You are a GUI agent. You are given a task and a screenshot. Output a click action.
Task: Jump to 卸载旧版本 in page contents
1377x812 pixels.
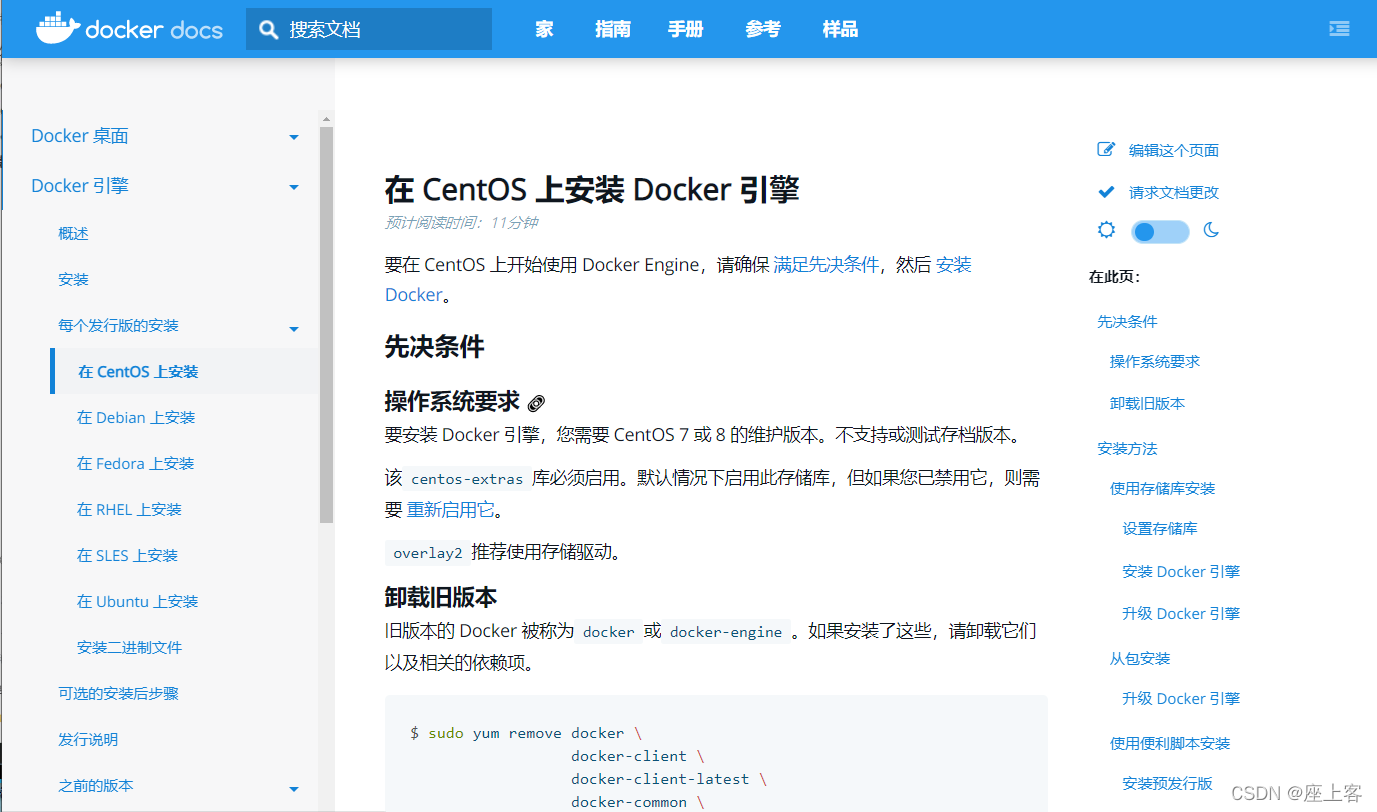pyautogui.click(x=1147, y=403)
